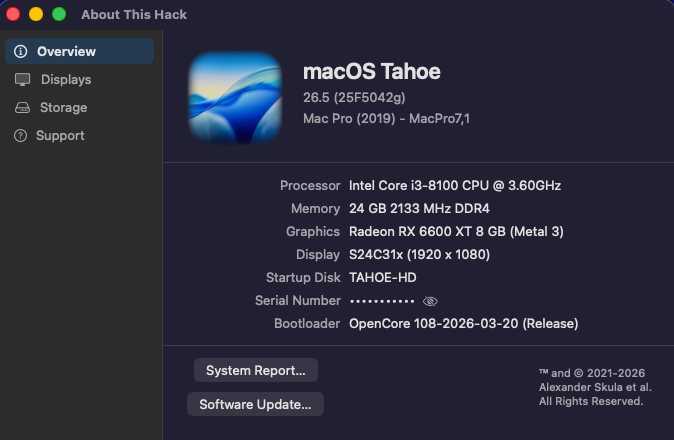Click the hidden serial number dots
The height and width of the screenshot is (440, 674).
click(381, 301)
